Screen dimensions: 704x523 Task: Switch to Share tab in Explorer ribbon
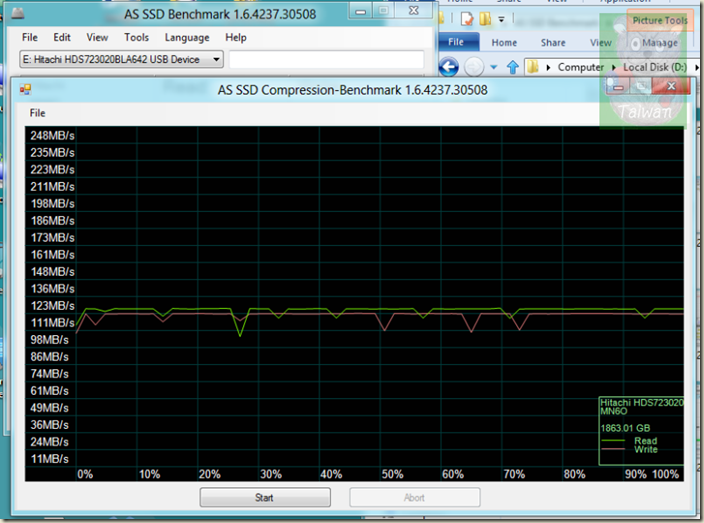553,43
